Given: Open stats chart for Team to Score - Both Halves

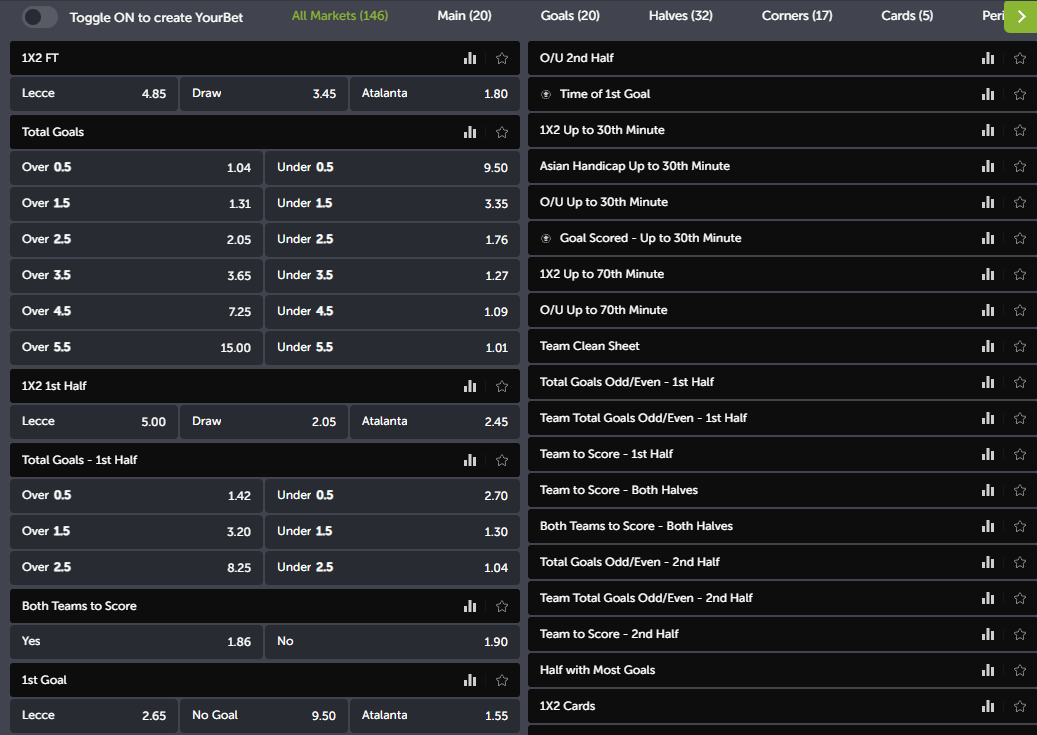Looking at the screenshot, I should coord(987,490).
